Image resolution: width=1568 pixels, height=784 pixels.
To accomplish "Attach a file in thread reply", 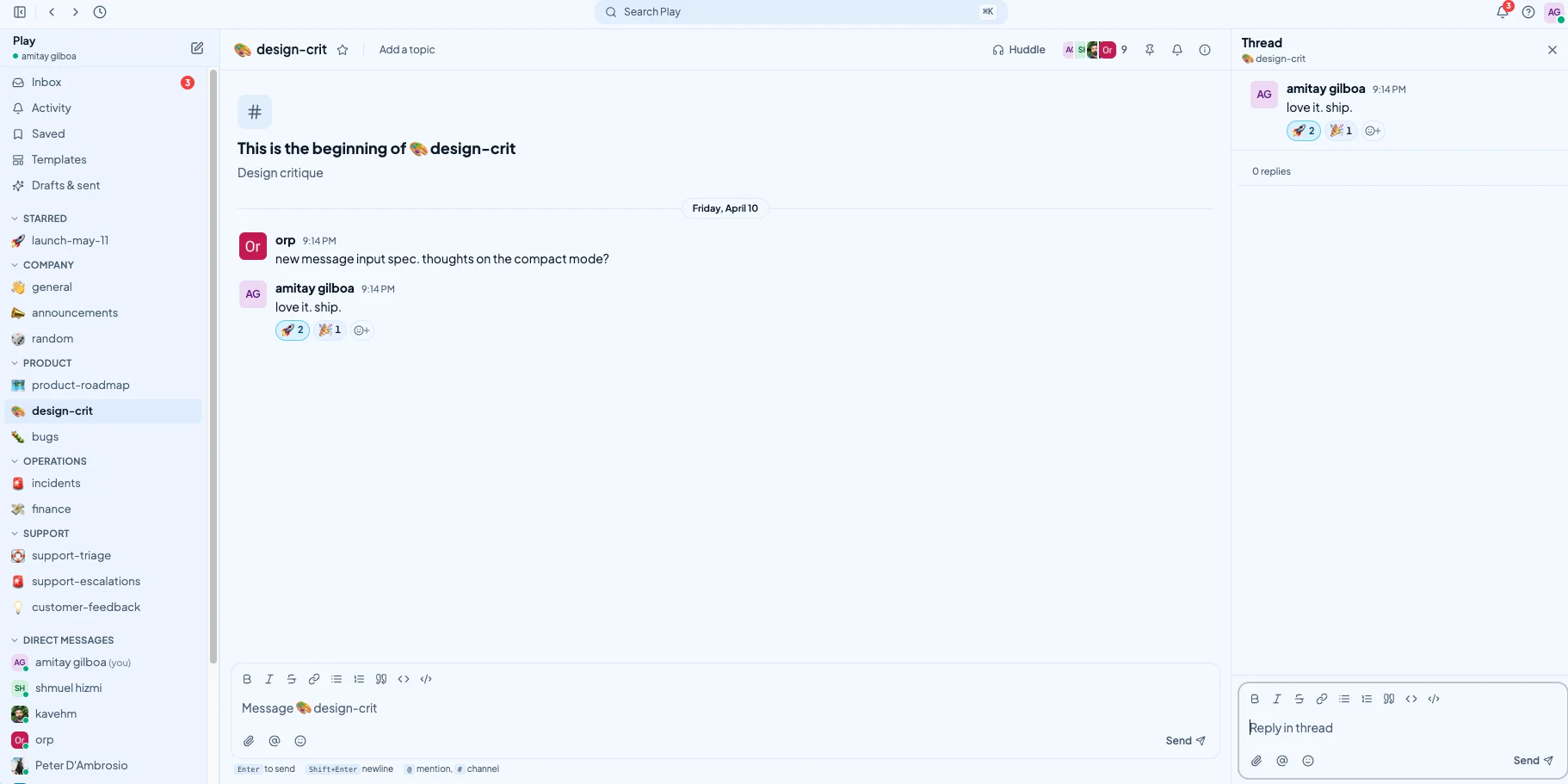I will pos(1256,761).
